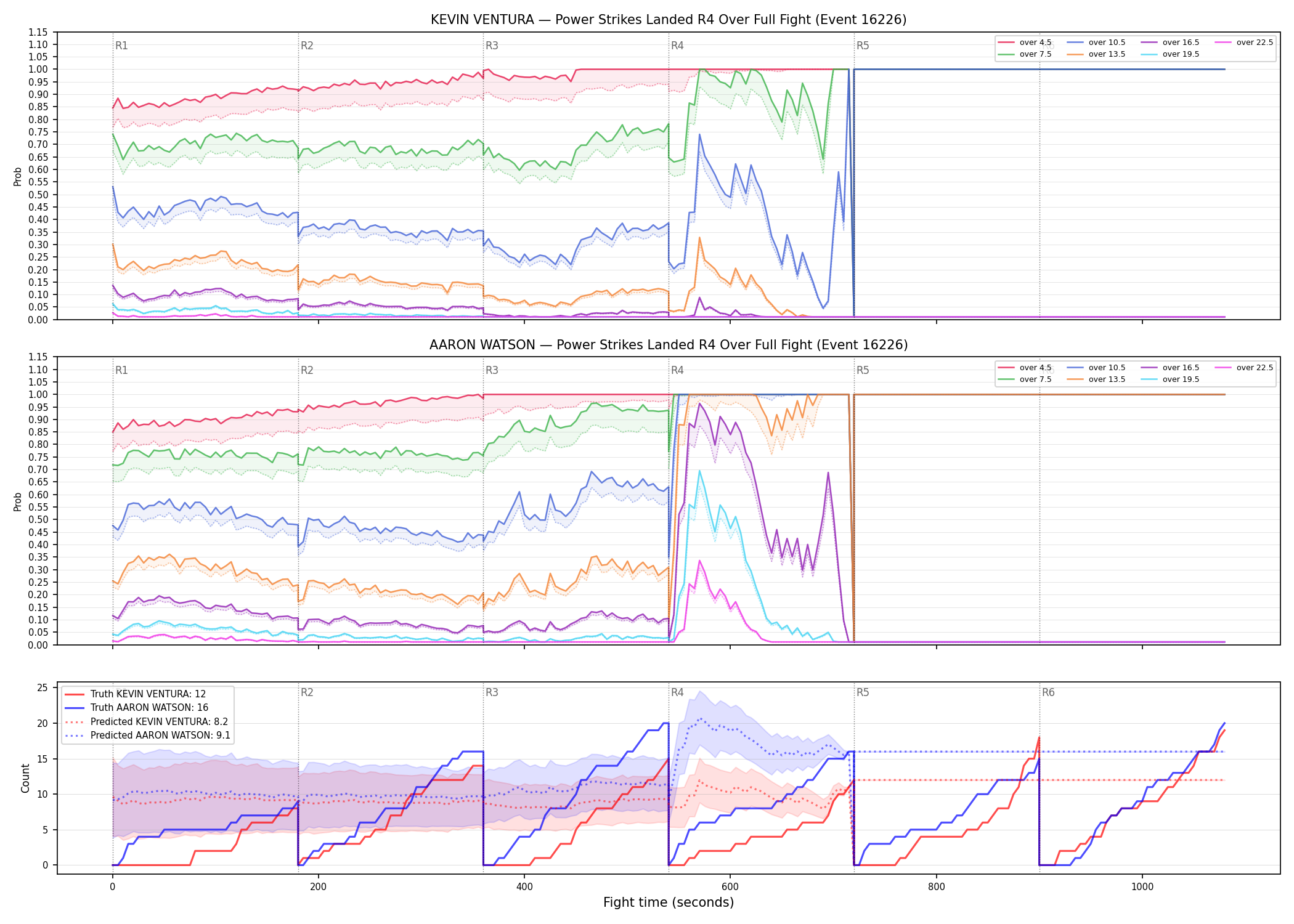Click 'over 4.5' in Aaron Watson legend
The height and width of the screenshot is (924, 1294).
(1035, 368)
